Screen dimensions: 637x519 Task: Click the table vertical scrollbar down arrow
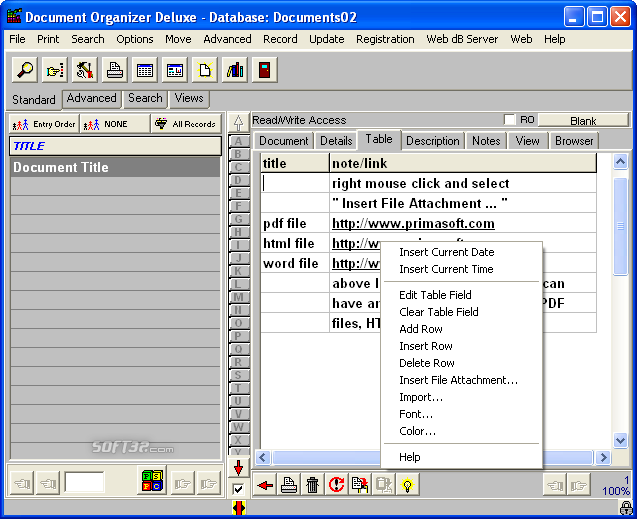(620, 440)
